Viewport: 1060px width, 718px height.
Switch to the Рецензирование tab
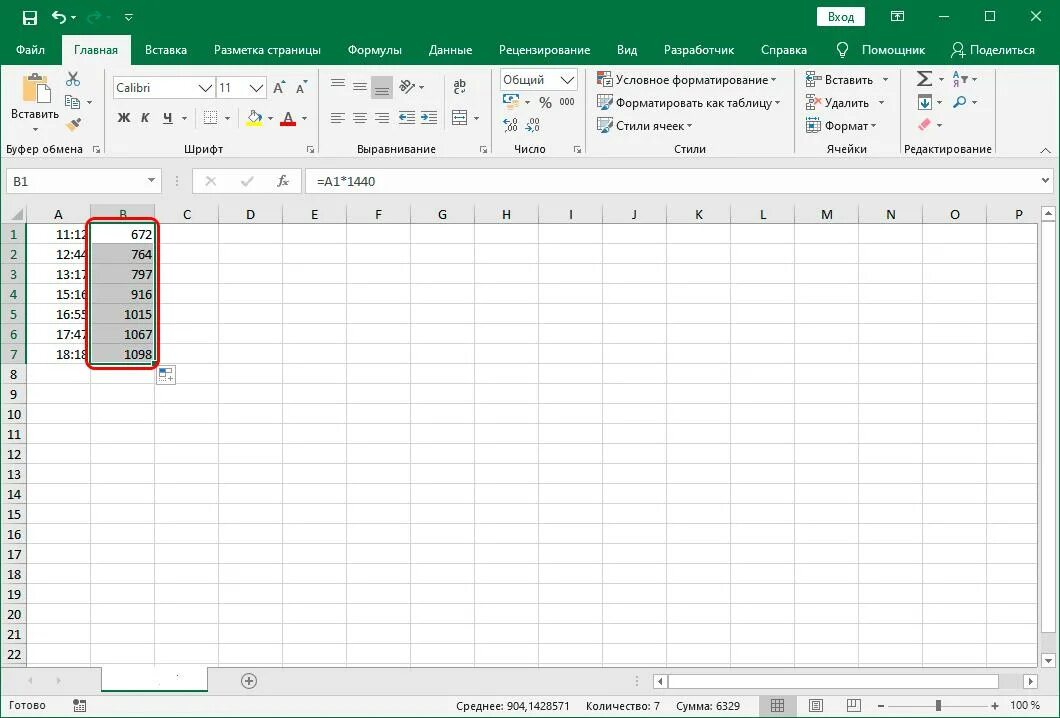(544, 50)
